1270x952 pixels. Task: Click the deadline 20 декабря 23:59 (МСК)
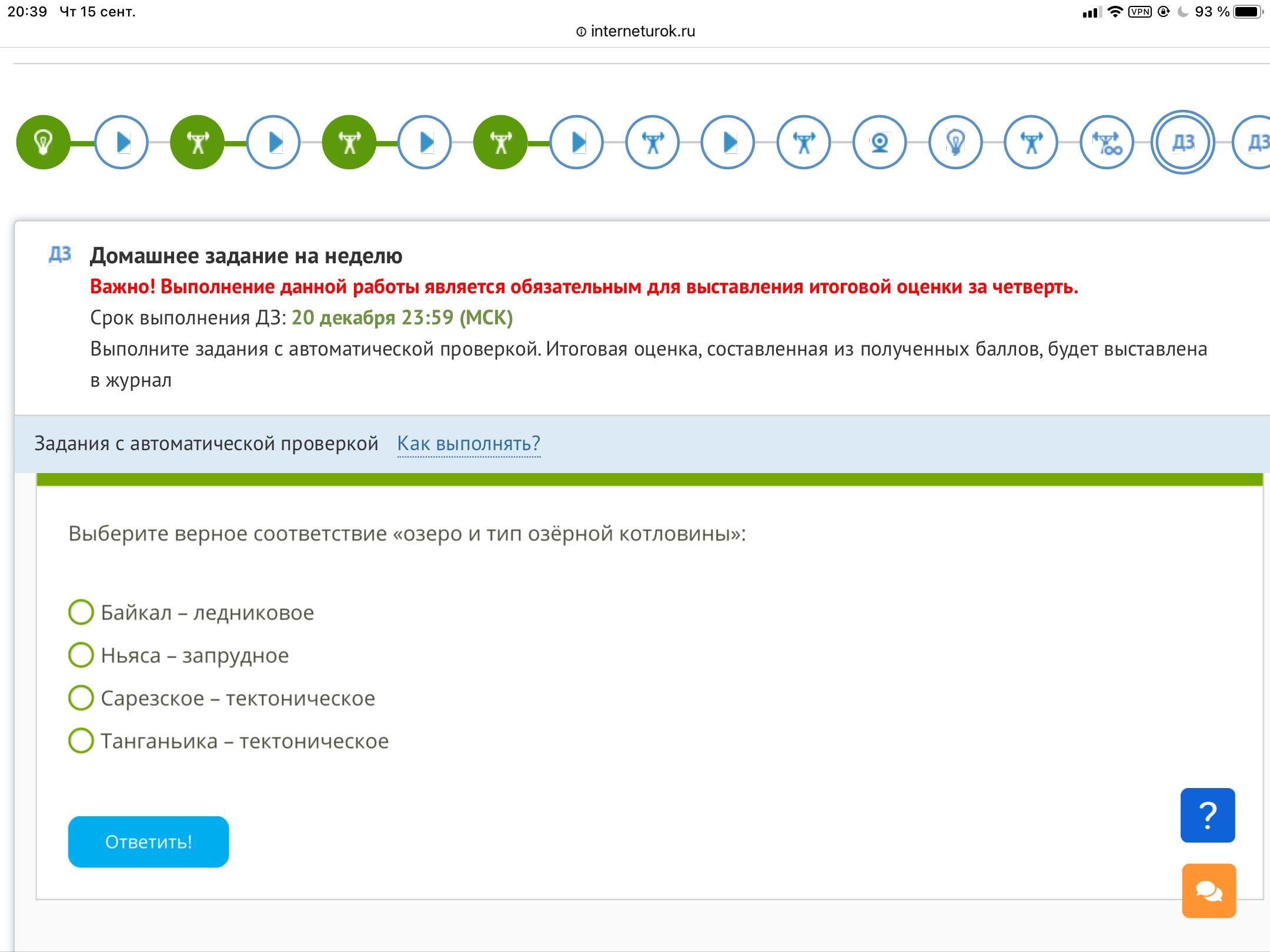[x=402, y=318]
